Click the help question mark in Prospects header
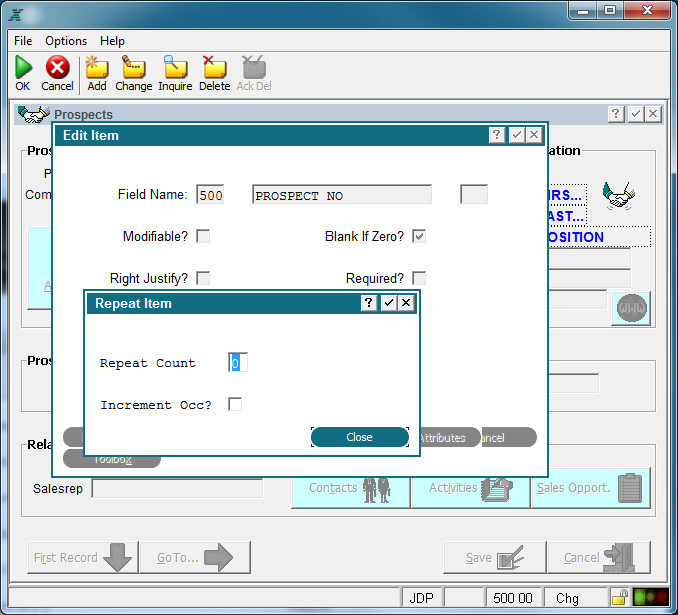678x615 pixels. point(616,114)
